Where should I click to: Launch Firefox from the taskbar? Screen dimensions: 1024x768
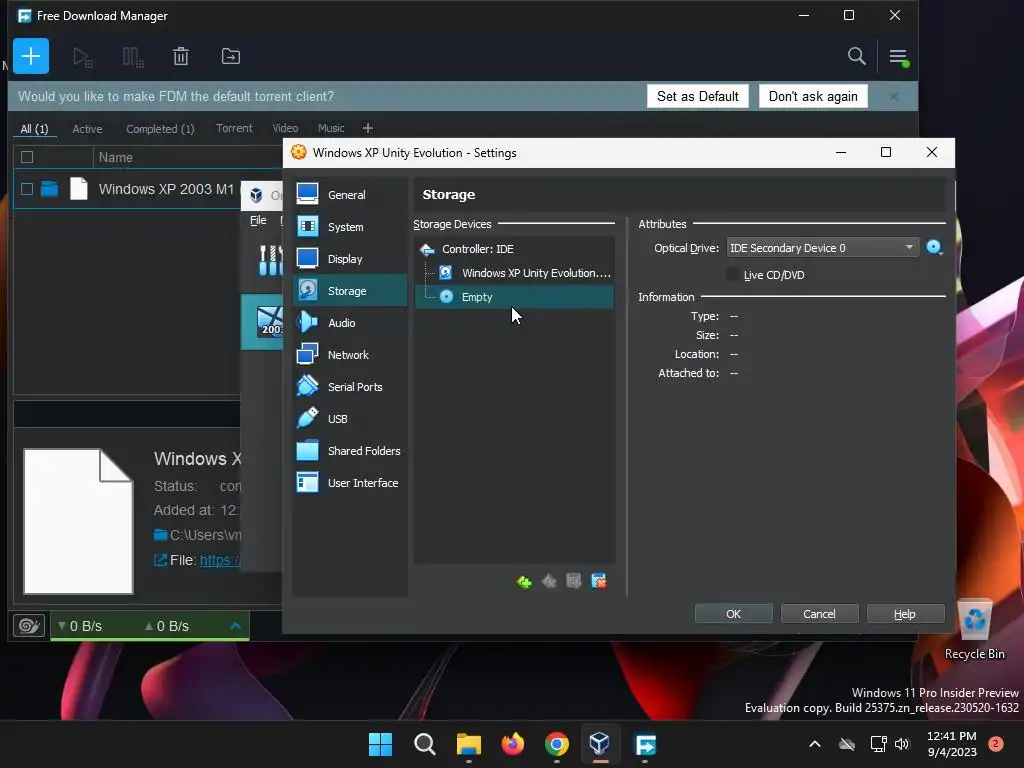click(513, 744)
